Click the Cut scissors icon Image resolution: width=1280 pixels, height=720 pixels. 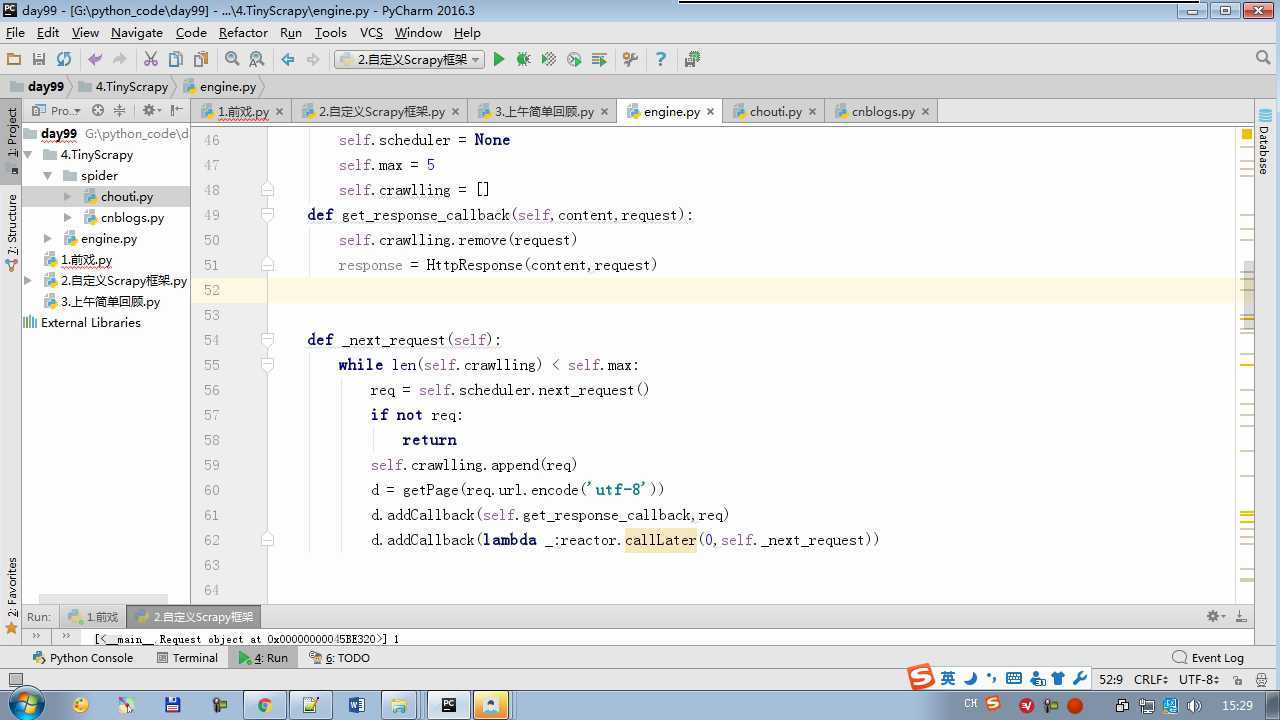tap(151, 60)
